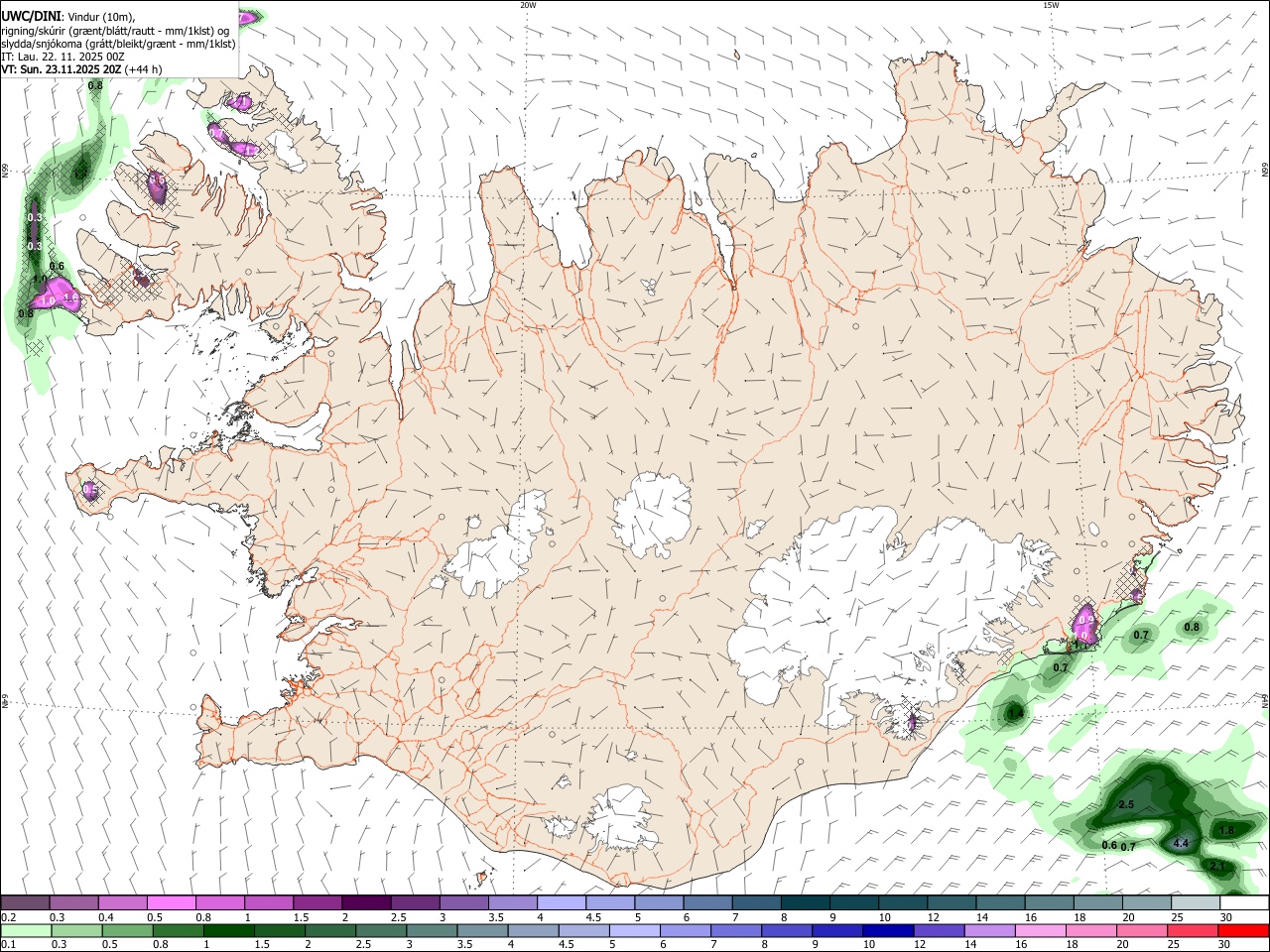The height and width of the screenshot is (952, 1270).
Task: Click the UWC/DINI title text
Action: (x=30, y=17)
